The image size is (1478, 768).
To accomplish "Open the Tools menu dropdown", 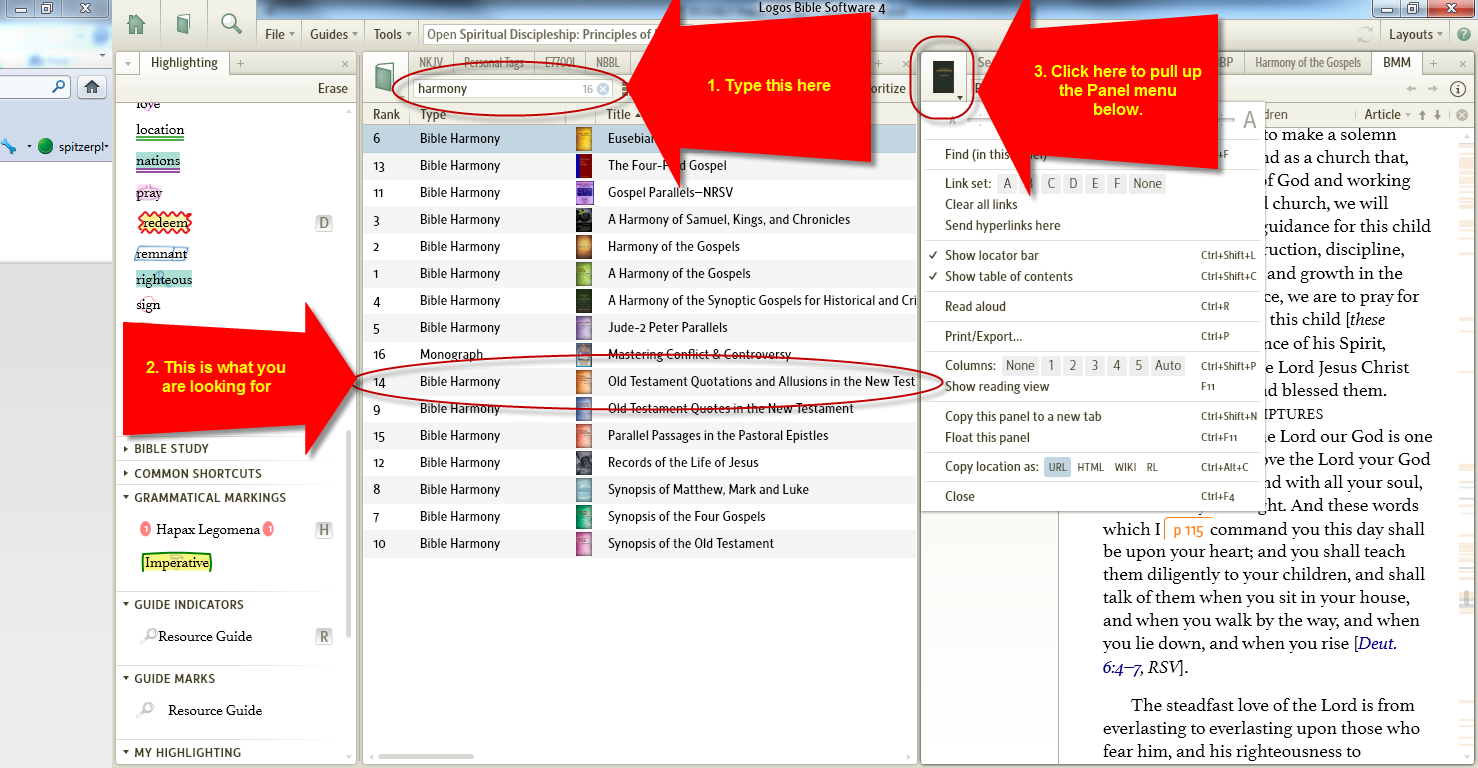I will tap(392, 34).
